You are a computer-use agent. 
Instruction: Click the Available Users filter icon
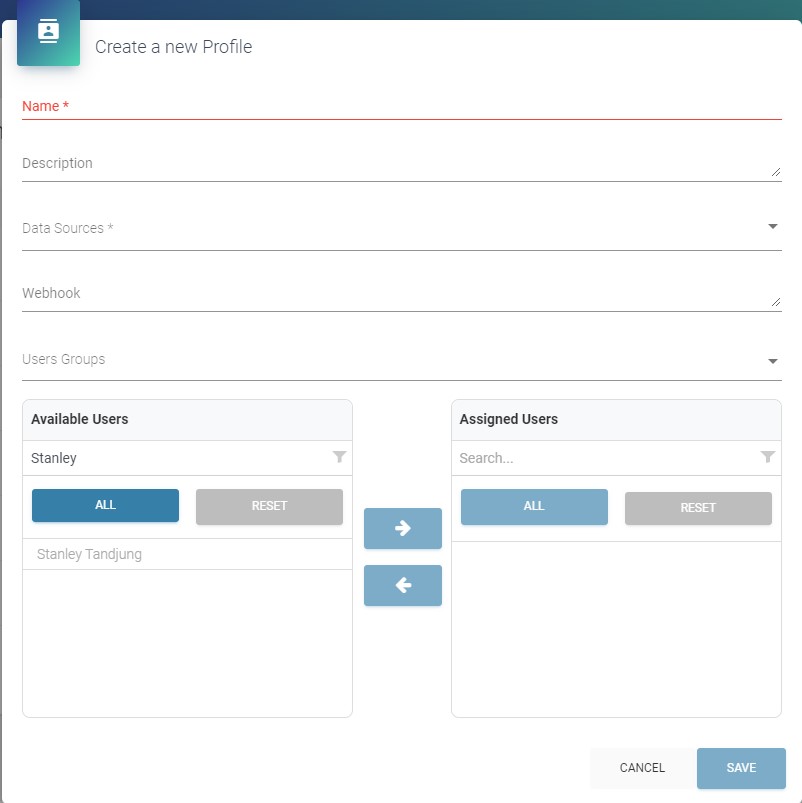coord(339,457)
